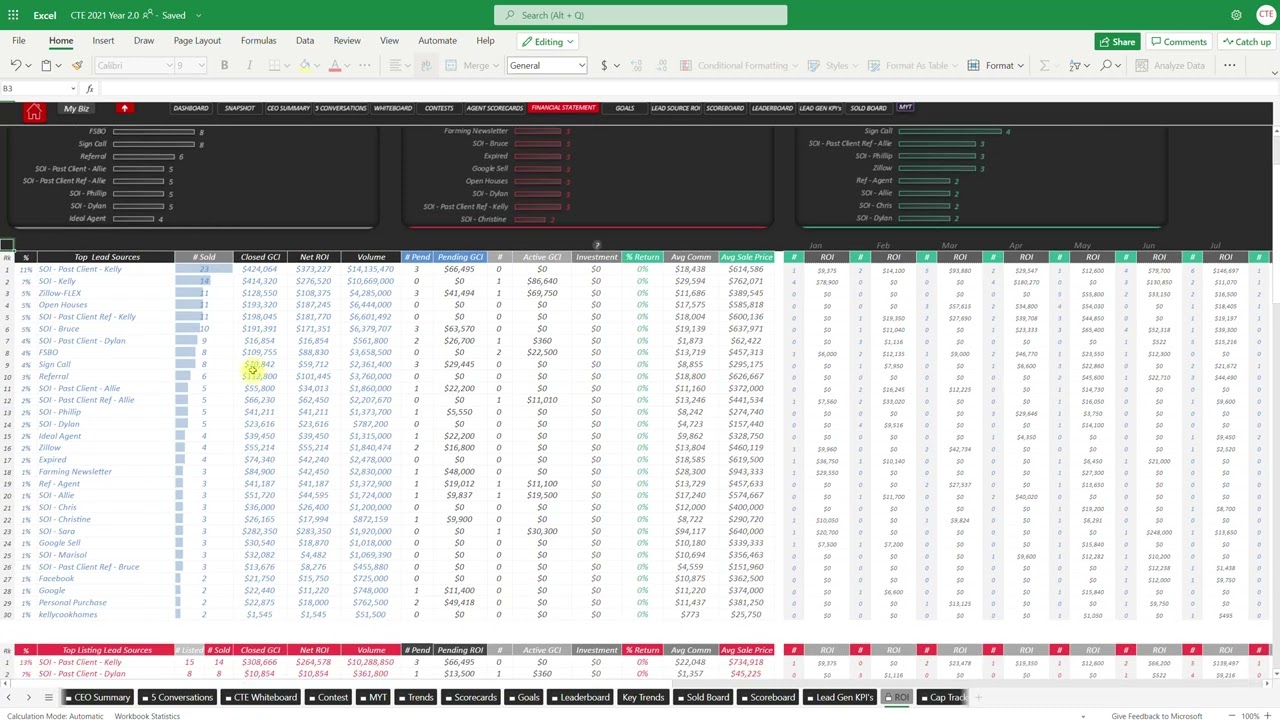Click the Insert Function fx icon
1280x720 pixels.
coord(89,89)
